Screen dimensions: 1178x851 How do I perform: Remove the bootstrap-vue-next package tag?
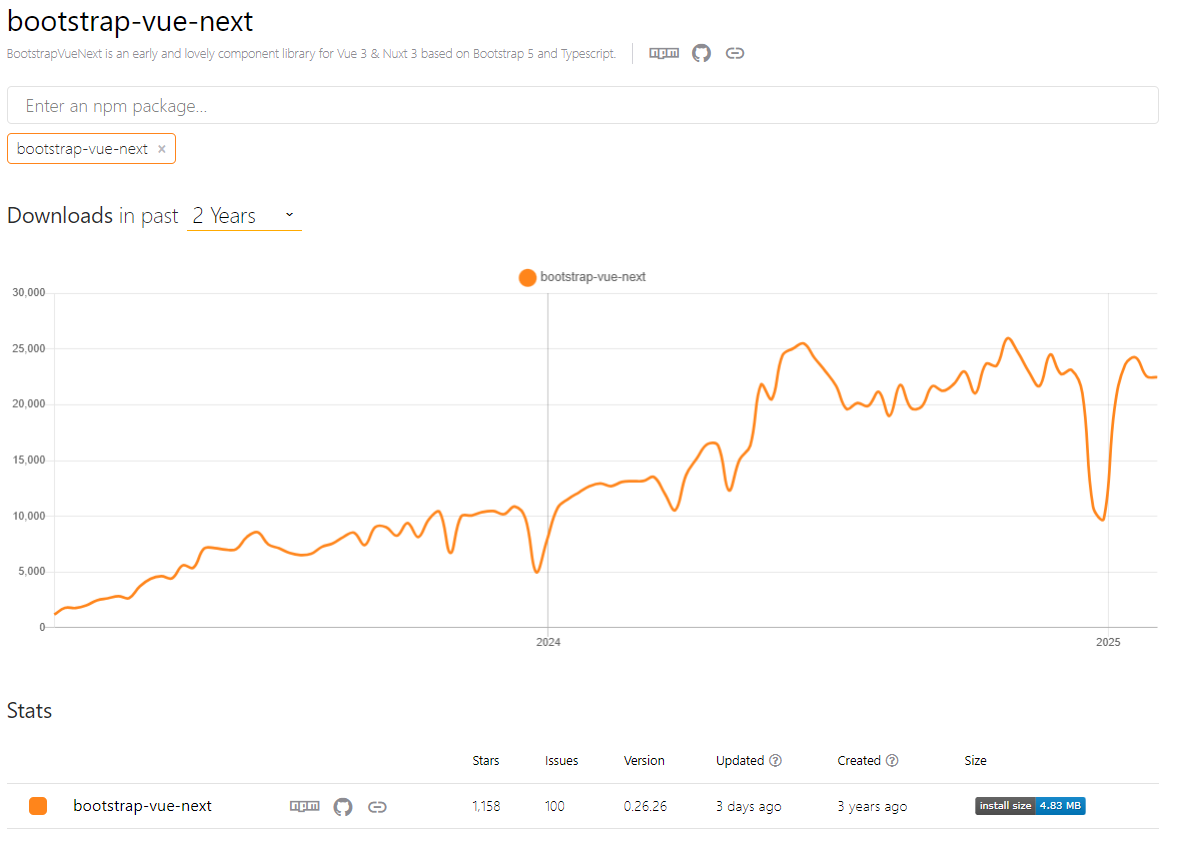162,149
